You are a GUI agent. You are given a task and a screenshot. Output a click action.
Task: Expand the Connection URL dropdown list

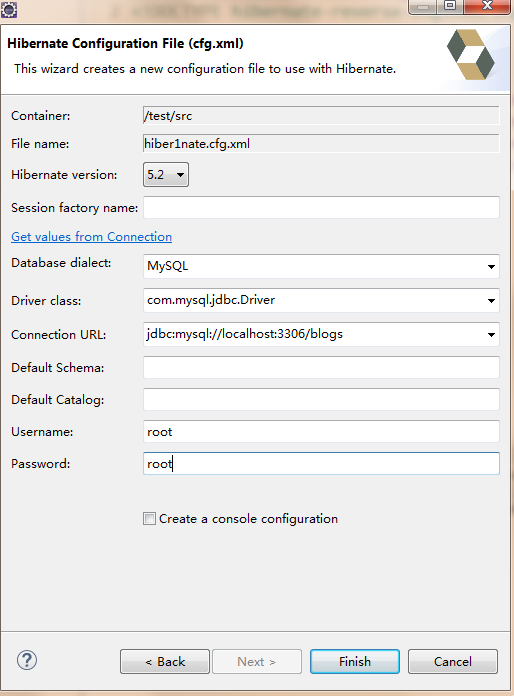(491, 335)
